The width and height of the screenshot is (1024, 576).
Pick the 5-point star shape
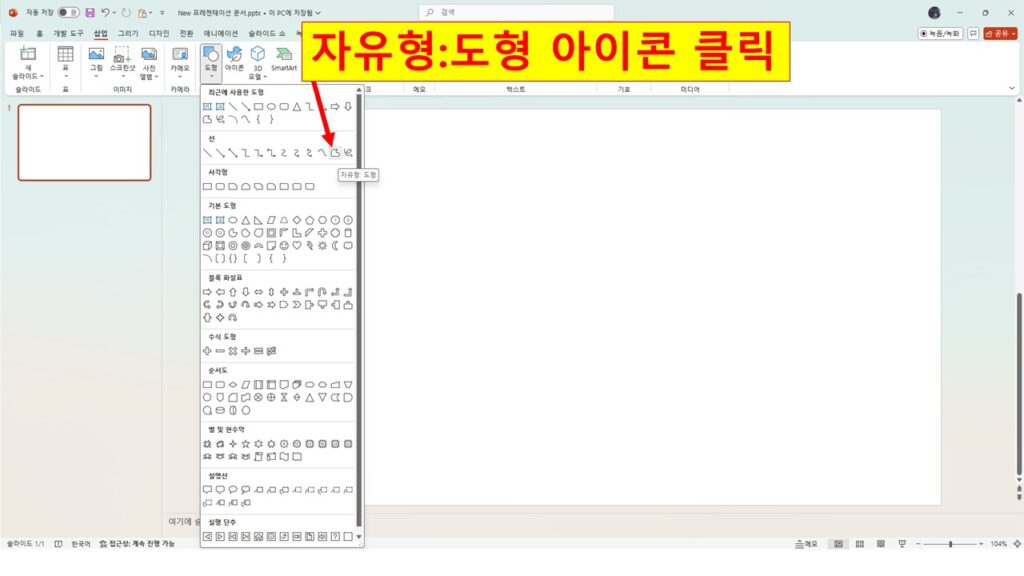[246, 443]
